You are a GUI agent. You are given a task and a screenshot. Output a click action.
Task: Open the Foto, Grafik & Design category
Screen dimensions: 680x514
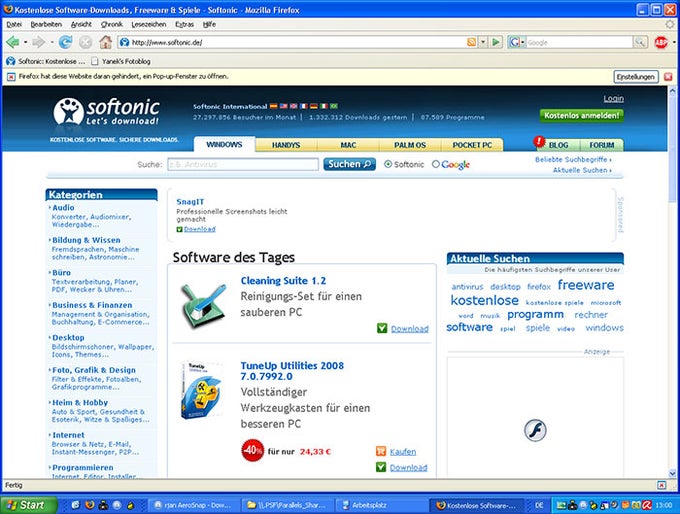94,370
